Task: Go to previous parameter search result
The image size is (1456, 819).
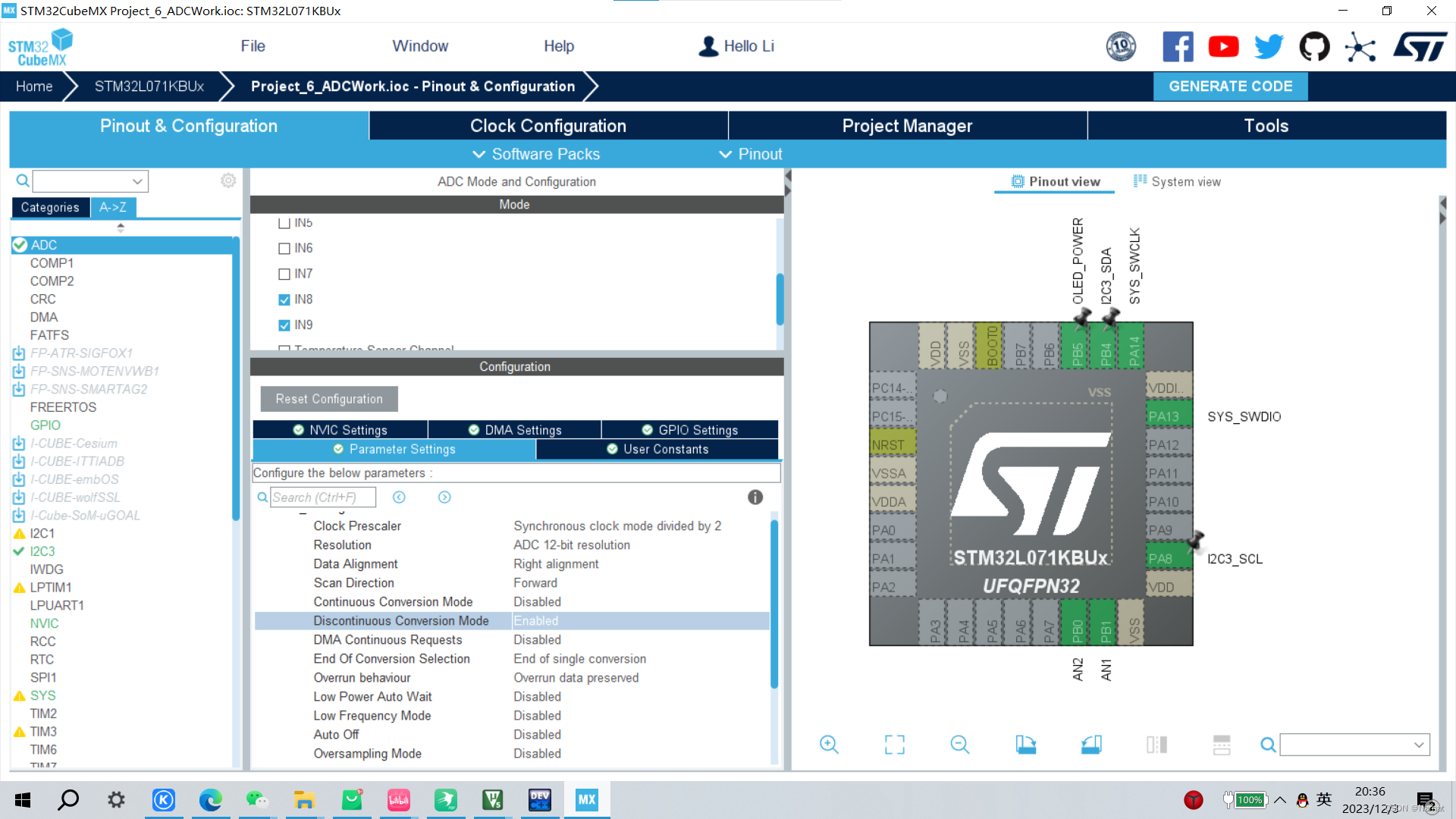Action: pos(399,497)
